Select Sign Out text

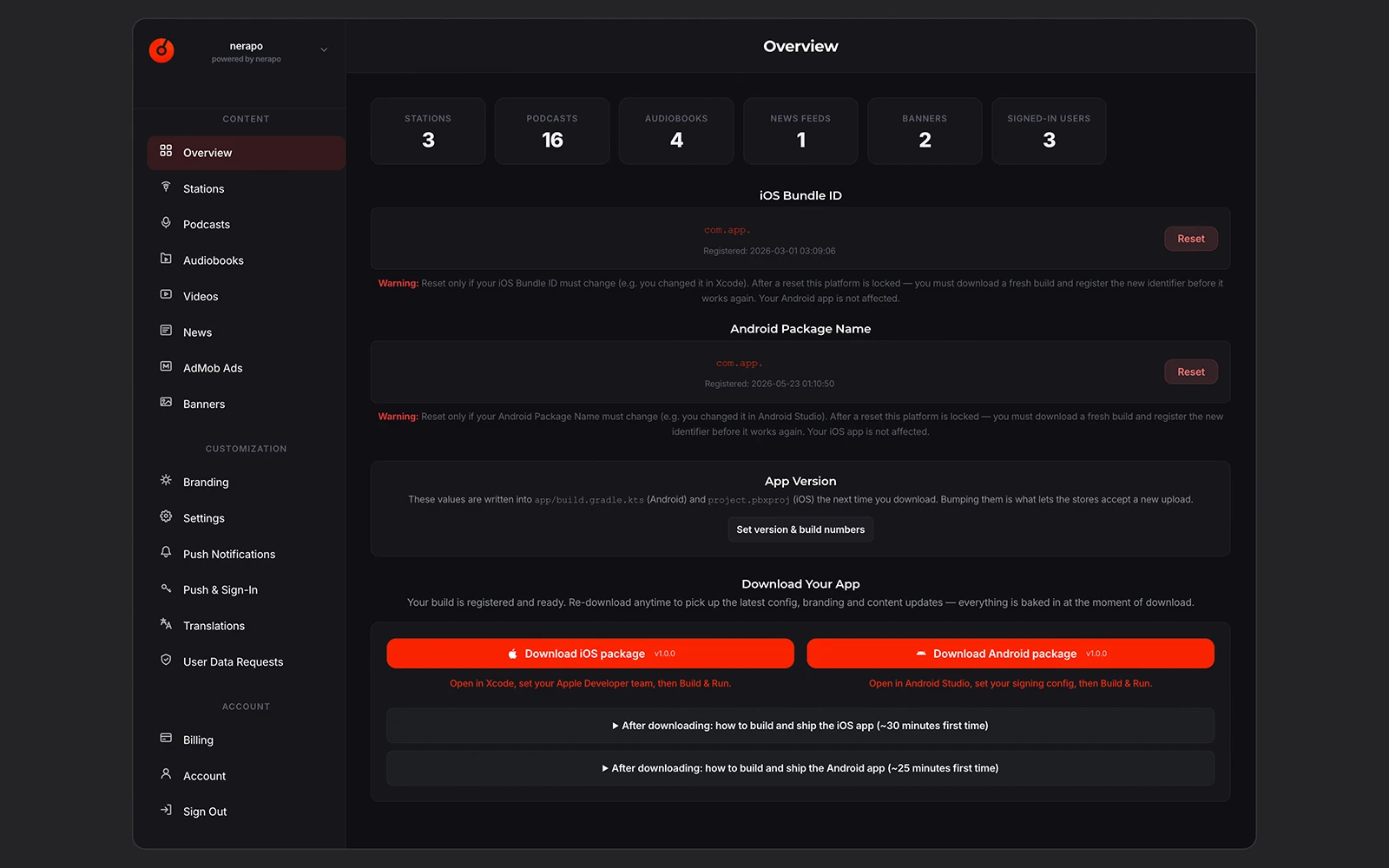[205, 812]
